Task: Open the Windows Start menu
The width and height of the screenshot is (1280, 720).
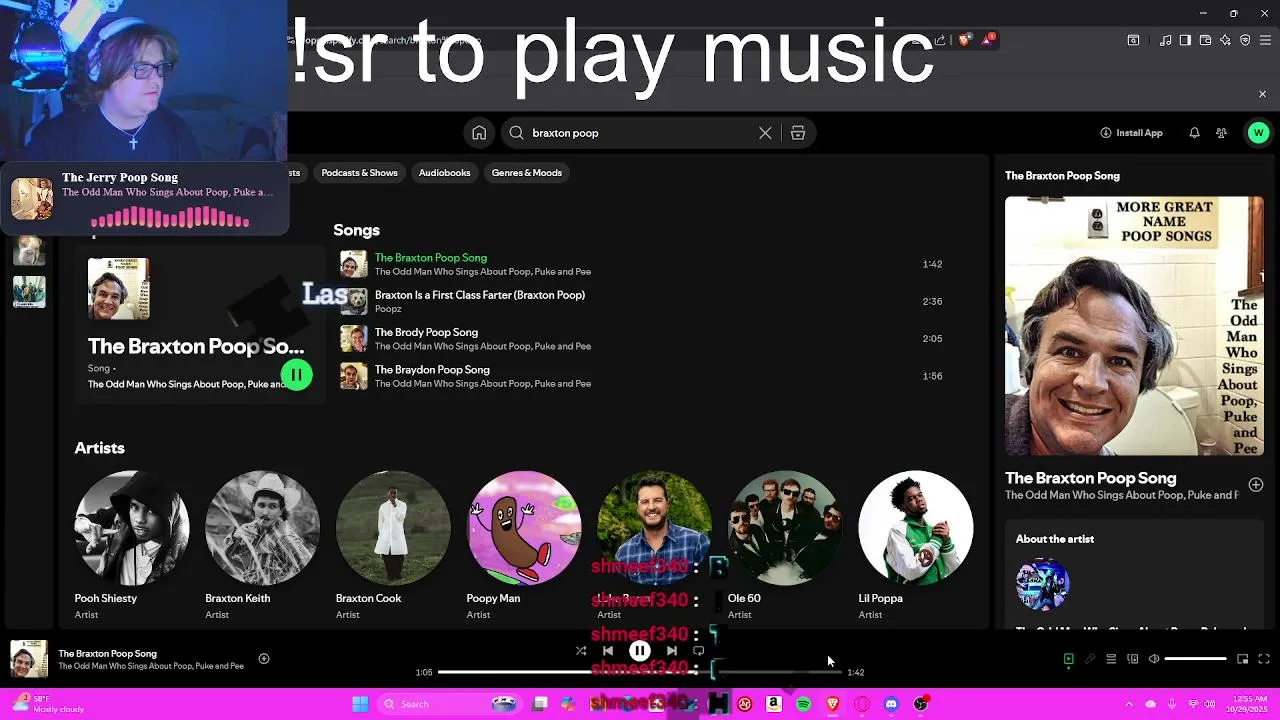Action: (x=360, y=704)
